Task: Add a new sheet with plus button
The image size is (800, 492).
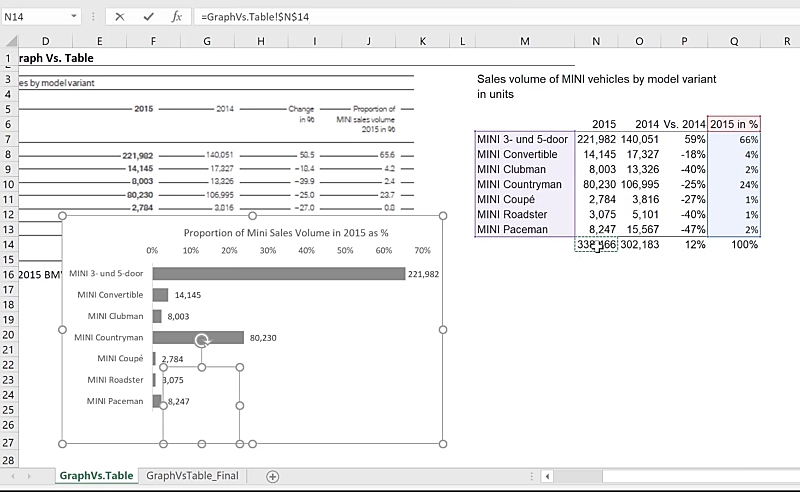Action: click(272, 476)
